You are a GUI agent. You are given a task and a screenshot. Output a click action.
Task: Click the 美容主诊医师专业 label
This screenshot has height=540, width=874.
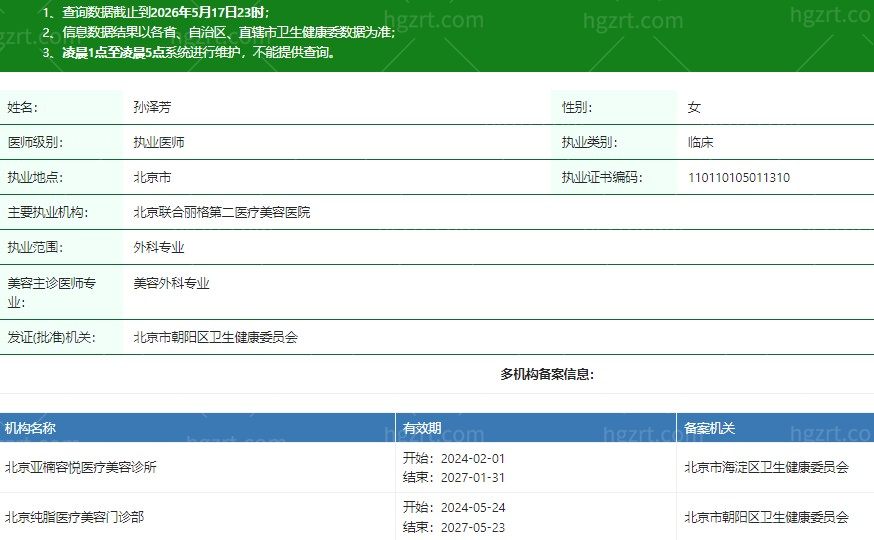(51, 293)
